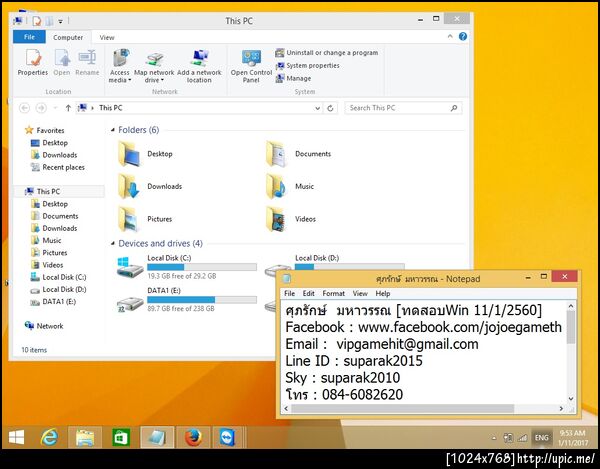Open the Quick Access Toolbar dropdown
This screenshot has height=469, width=600.
[60, 21]
